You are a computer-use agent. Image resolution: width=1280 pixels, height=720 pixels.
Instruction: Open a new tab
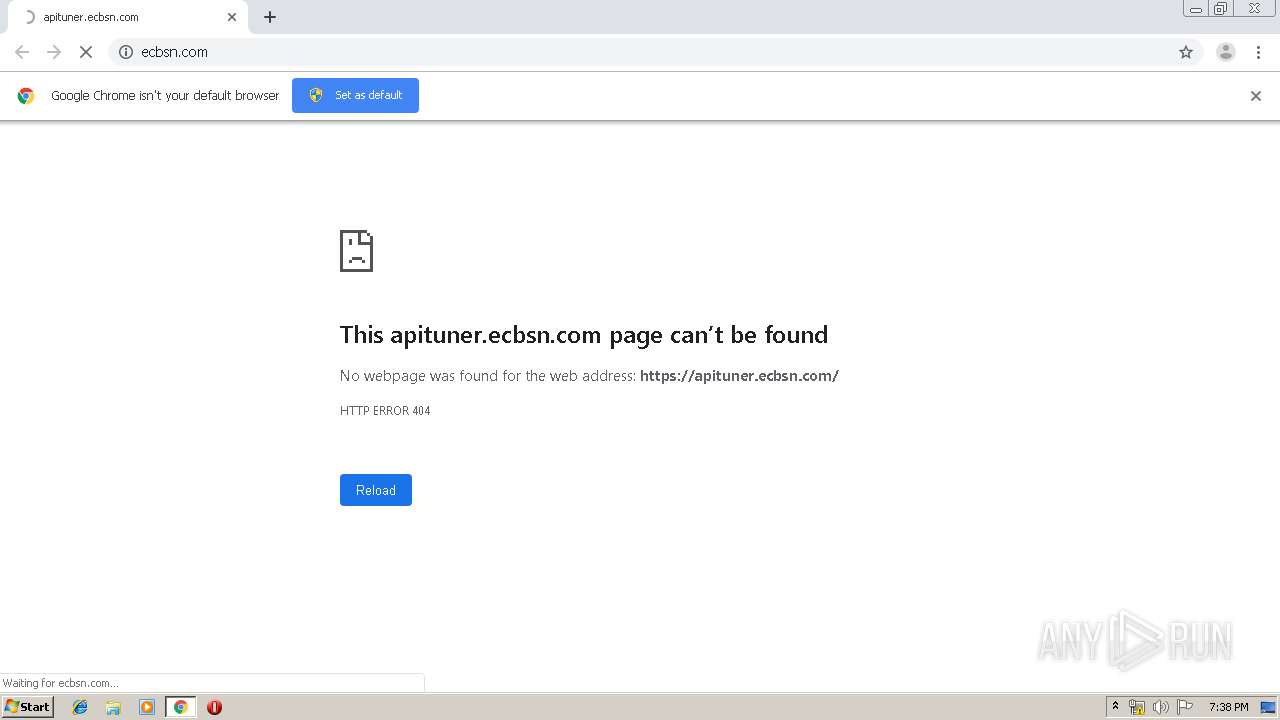click(x=270, y=17)
